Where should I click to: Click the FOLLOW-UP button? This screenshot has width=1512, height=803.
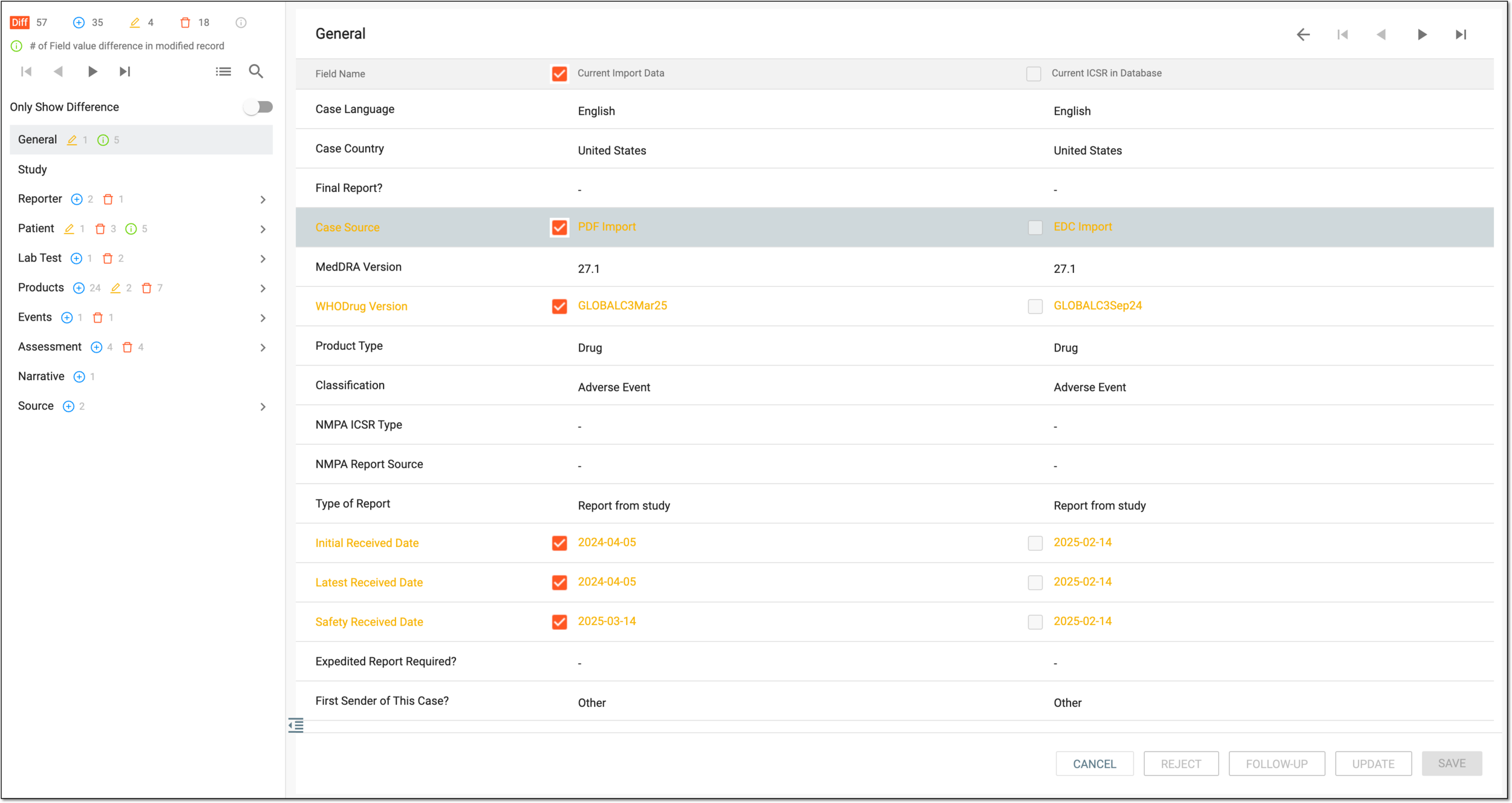tap(1277, 764)
